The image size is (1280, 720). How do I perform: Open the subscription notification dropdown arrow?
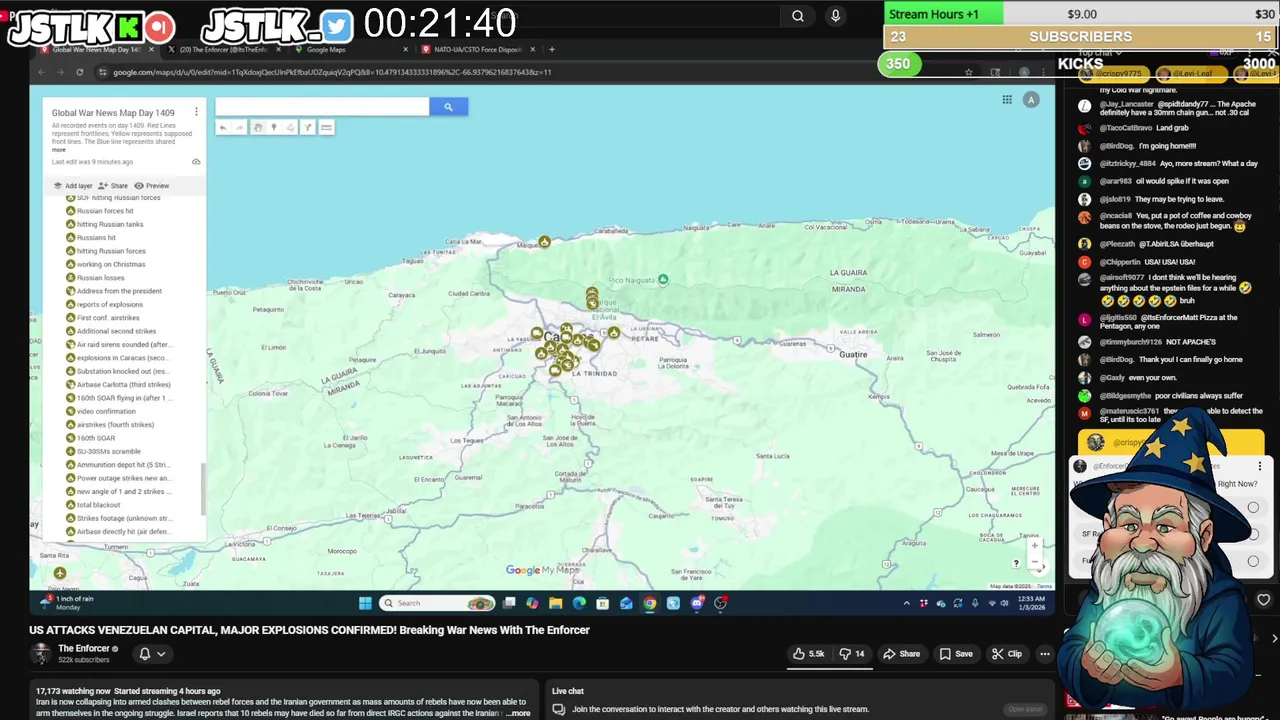click(x=160, y=654)
